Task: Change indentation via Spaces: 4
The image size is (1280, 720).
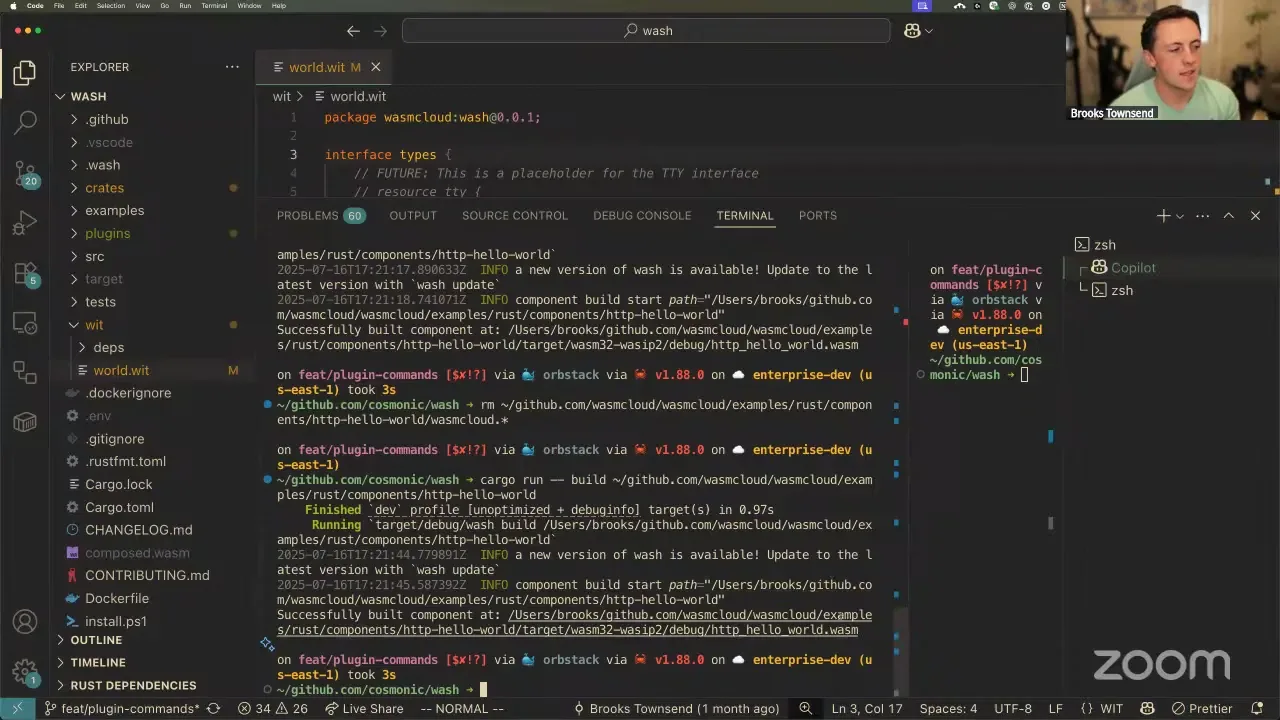Action: pos(948,709)
